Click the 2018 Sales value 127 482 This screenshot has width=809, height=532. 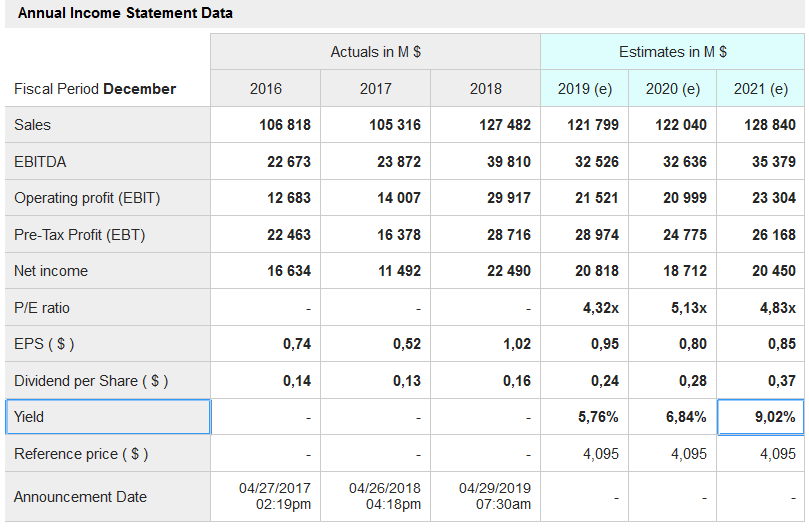click(503, 125)
